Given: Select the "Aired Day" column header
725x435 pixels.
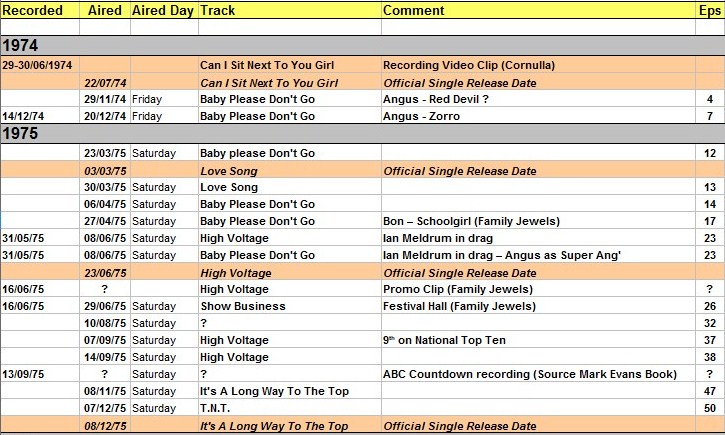Looking at the screenshot, I should 163,11.
